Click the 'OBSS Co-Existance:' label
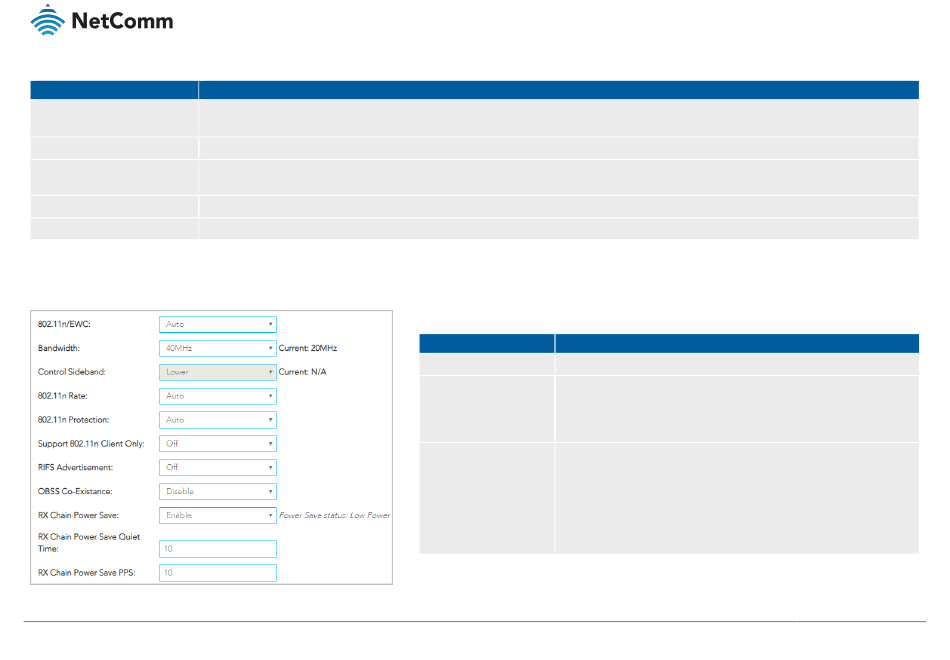Screen dimensions: 950x660 [x=75, y=492]
